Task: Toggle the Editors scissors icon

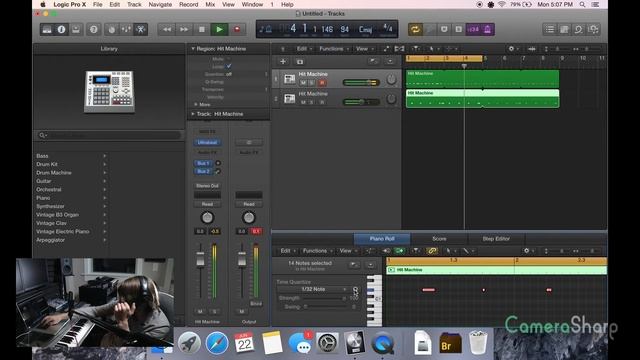Action: (140, 29)
